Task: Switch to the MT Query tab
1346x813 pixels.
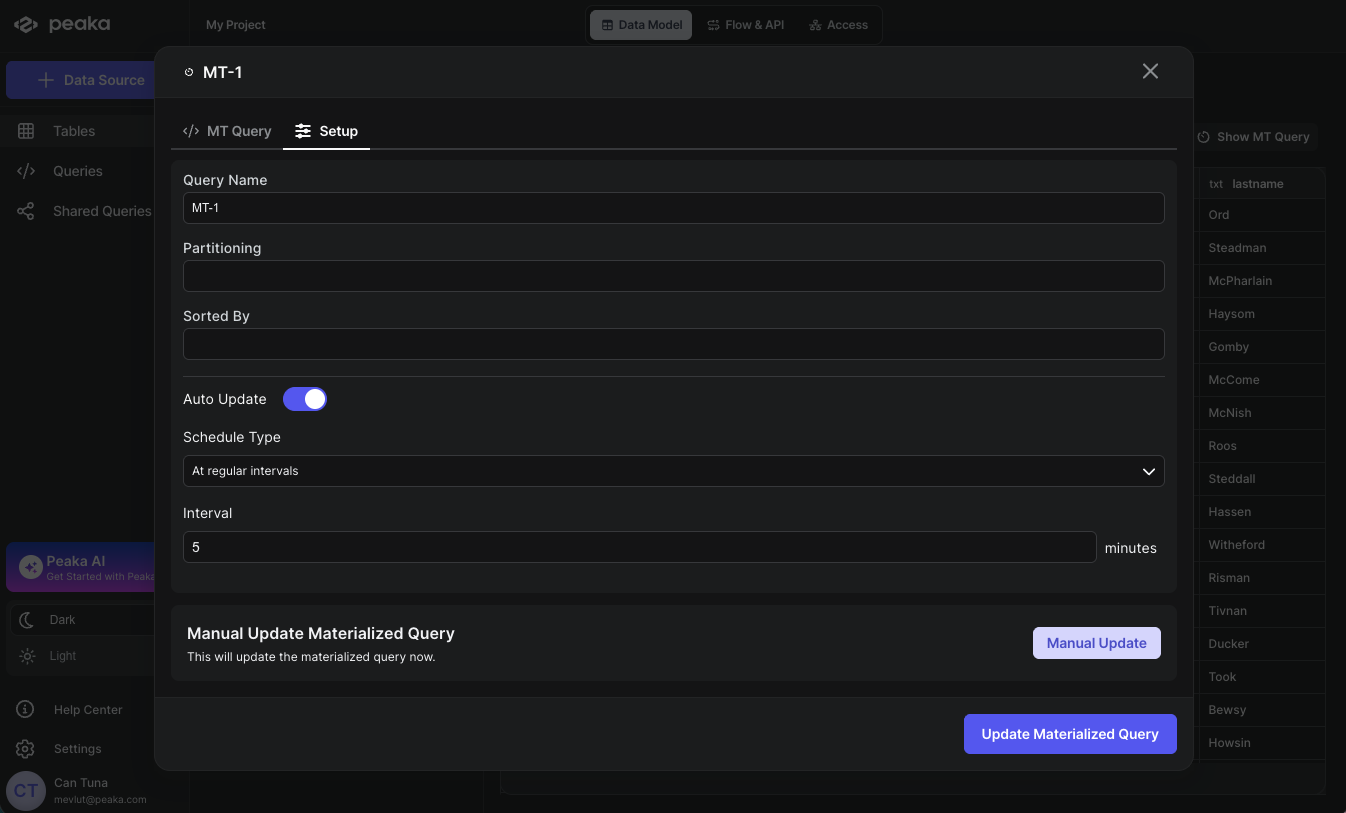Action: (x=228, y=131)
